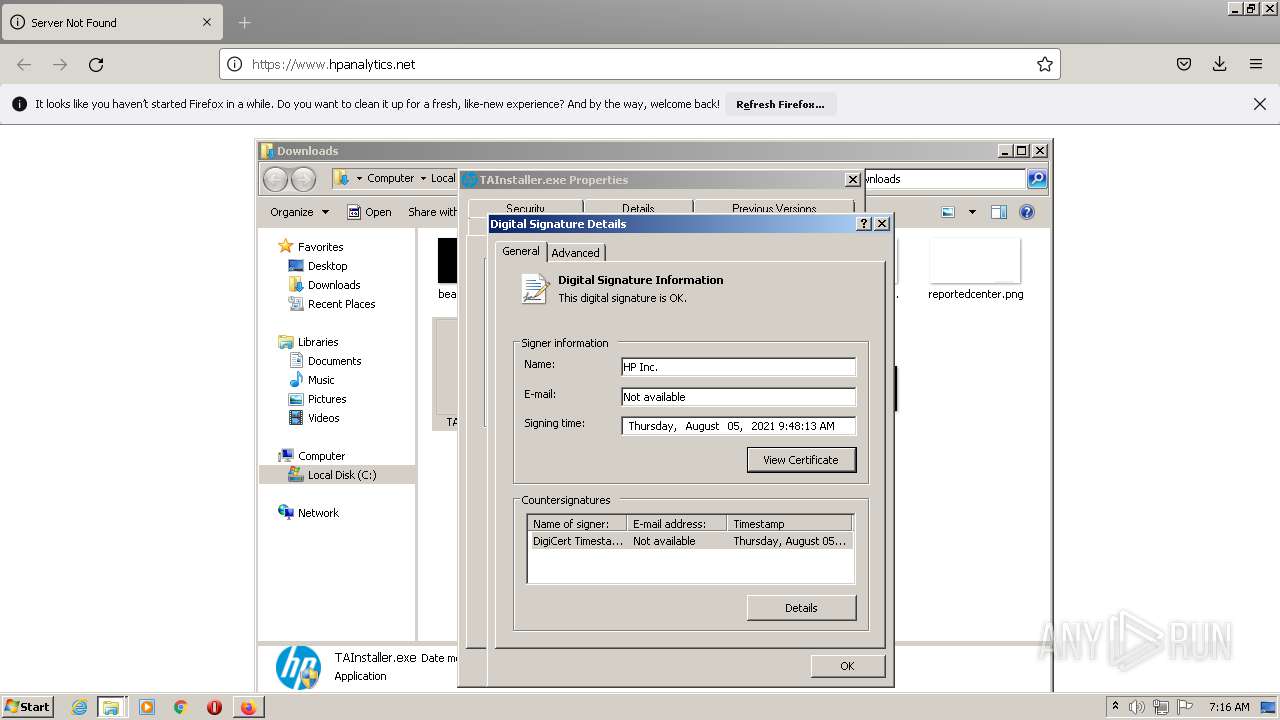Image resolution: width=1280 pixels, height=720 pixels.
Task: Open the change view icon in Explorer
Action: (948, 212)
